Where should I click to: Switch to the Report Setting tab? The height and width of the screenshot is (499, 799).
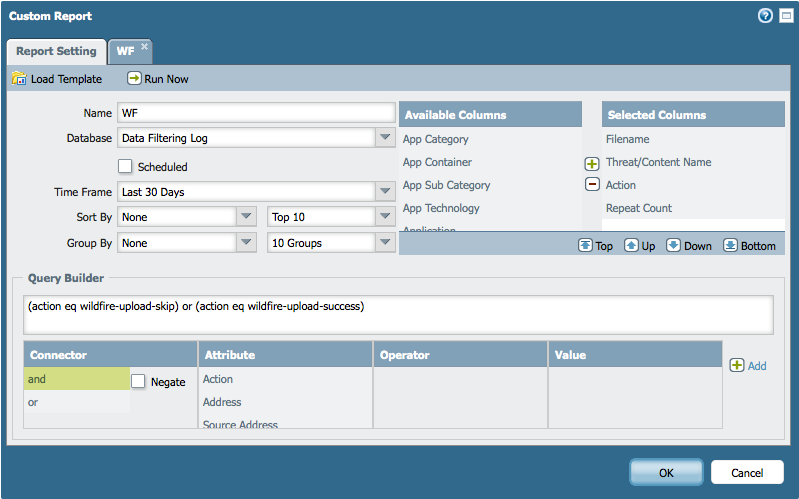click(56, 51)
